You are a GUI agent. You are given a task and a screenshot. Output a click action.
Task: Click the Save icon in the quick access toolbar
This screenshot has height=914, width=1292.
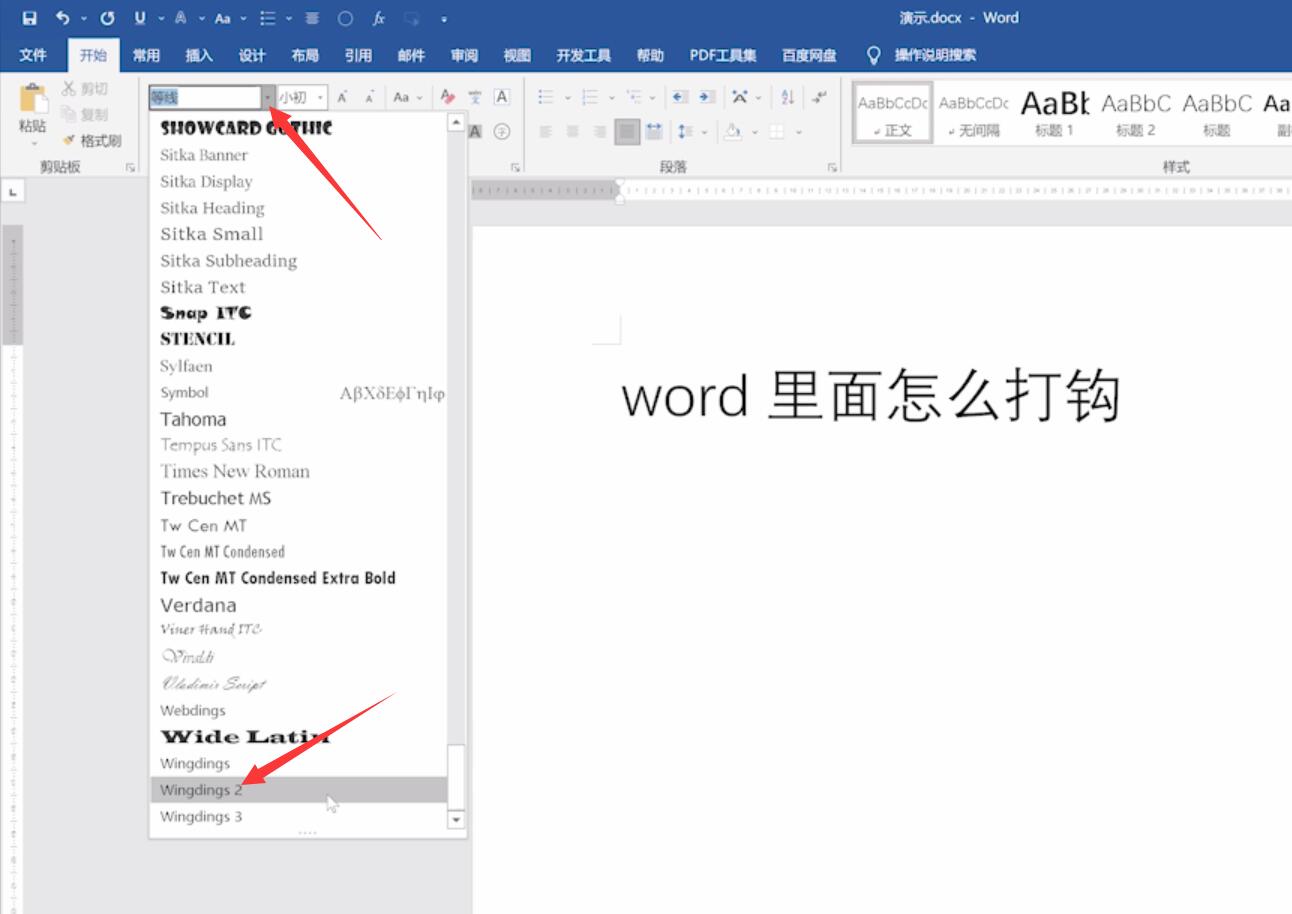[x=29, y=18]
